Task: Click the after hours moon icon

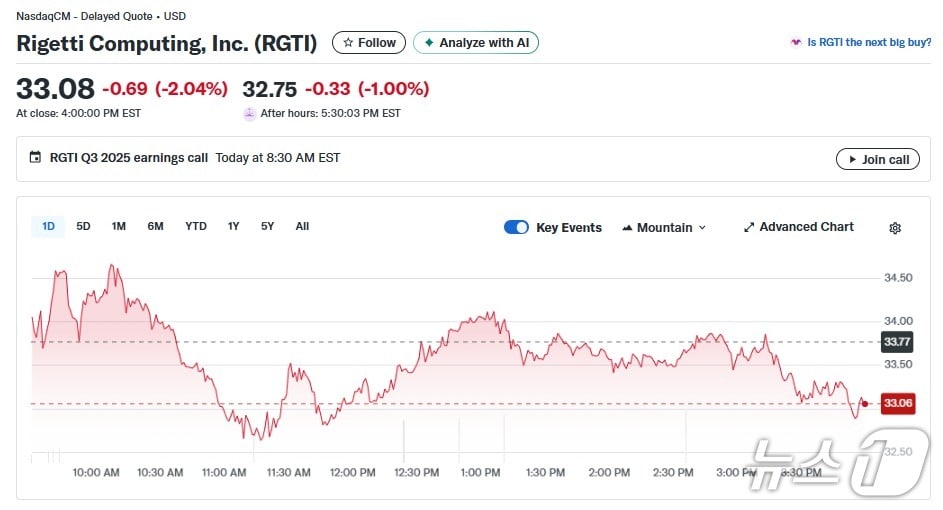Action: pyautogui.click(x=249, y=114)
